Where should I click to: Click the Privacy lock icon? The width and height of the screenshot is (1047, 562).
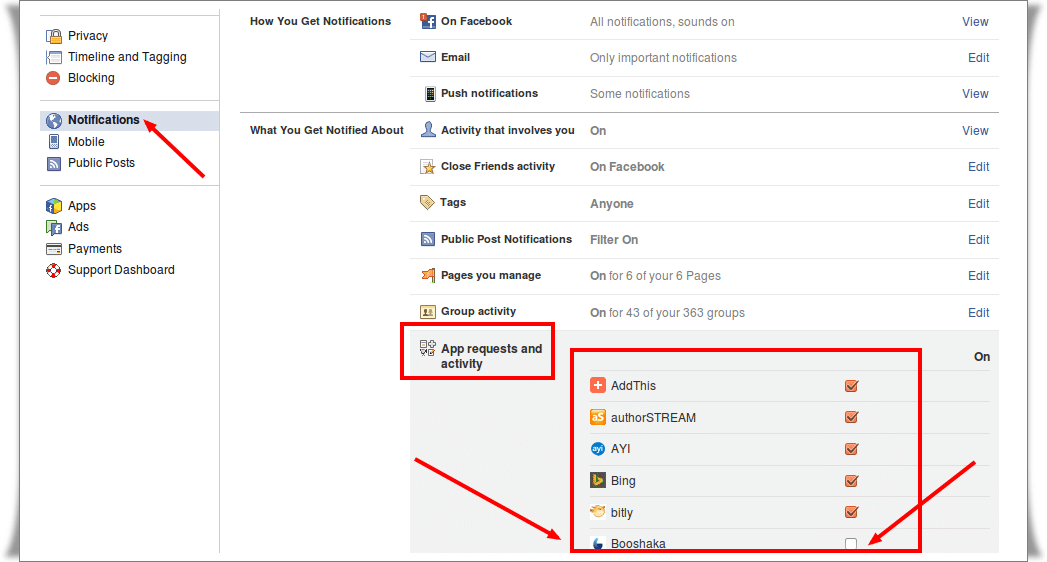[x=53, y=36]
